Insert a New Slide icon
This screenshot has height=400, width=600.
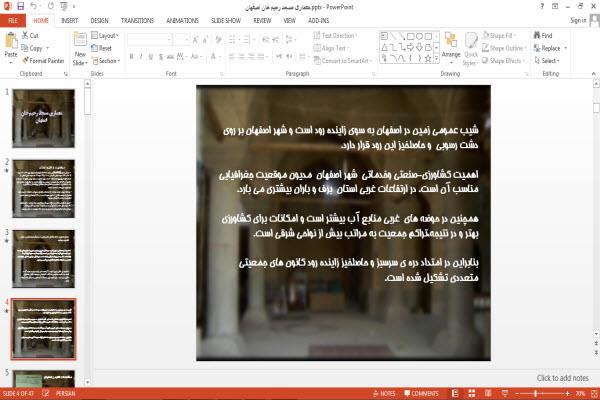80,40
